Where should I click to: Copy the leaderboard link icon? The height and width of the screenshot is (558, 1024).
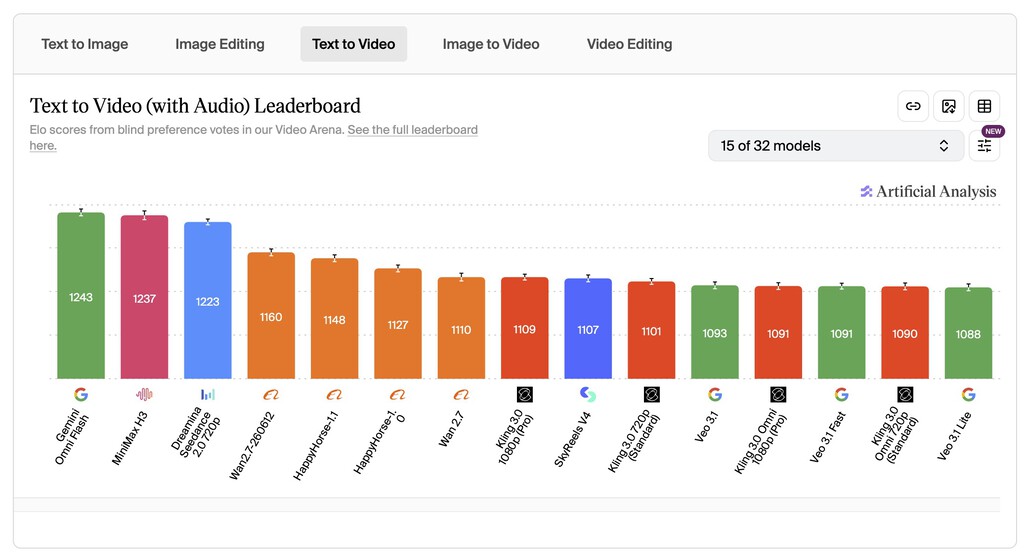click(x=913, y=106)
